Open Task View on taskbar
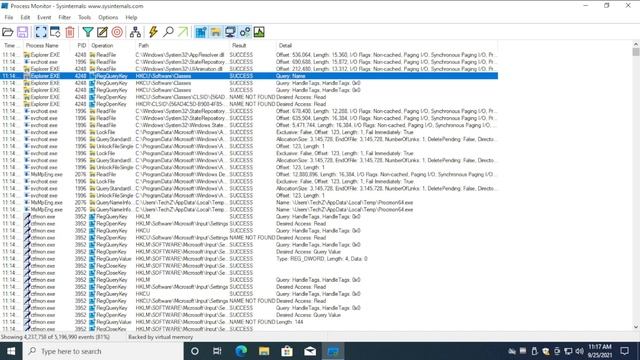This screenshot has width=640, height=360. (217, 351)
